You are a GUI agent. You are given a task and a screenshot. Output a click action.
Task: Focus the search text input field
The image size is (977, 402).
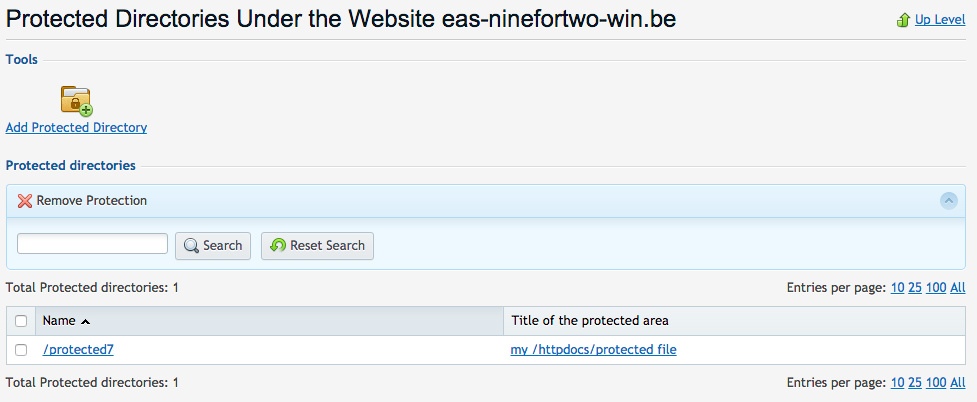(92, 244)
